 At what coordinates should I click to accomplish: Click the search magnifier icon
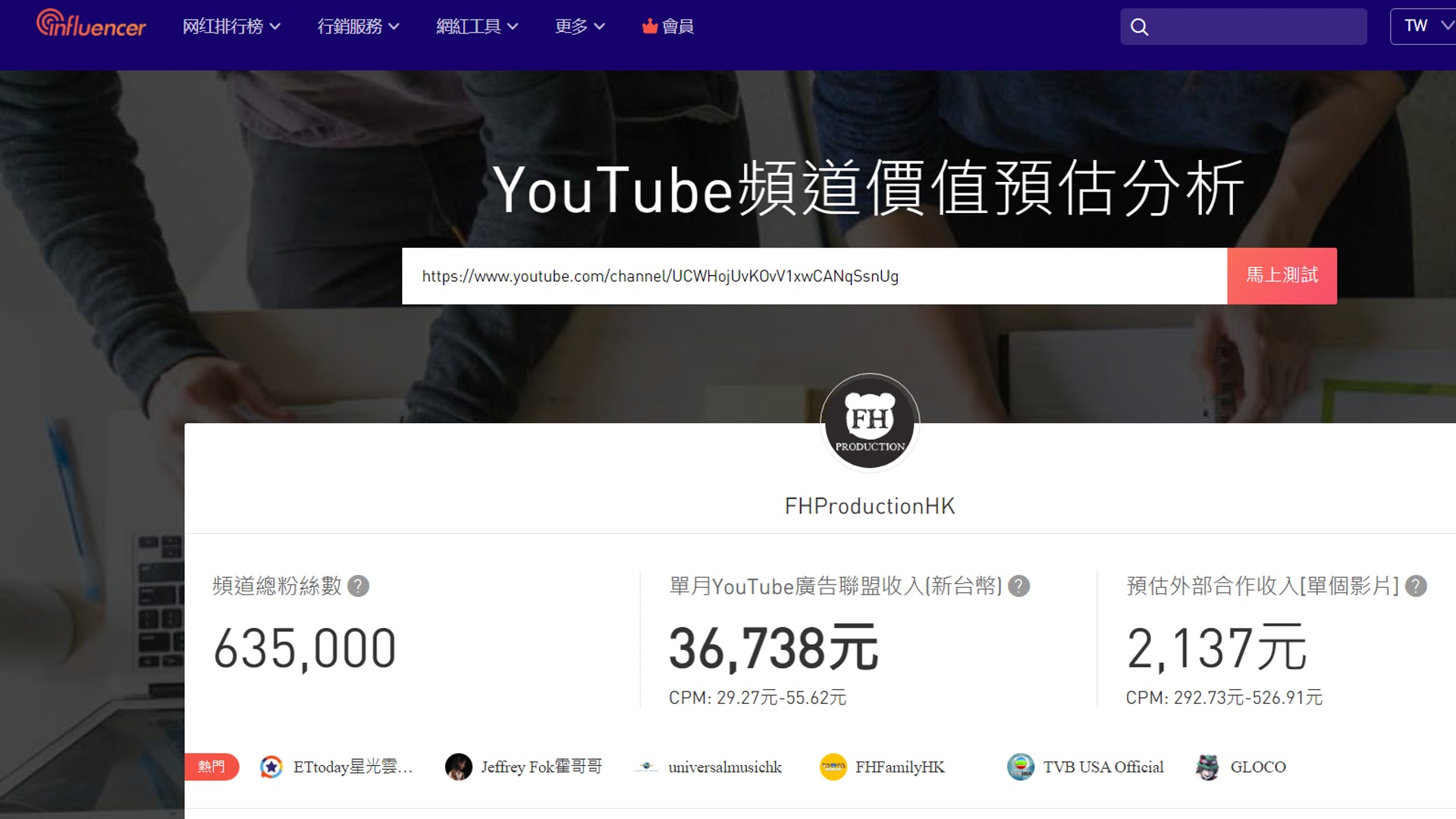tap(1139, 27)
